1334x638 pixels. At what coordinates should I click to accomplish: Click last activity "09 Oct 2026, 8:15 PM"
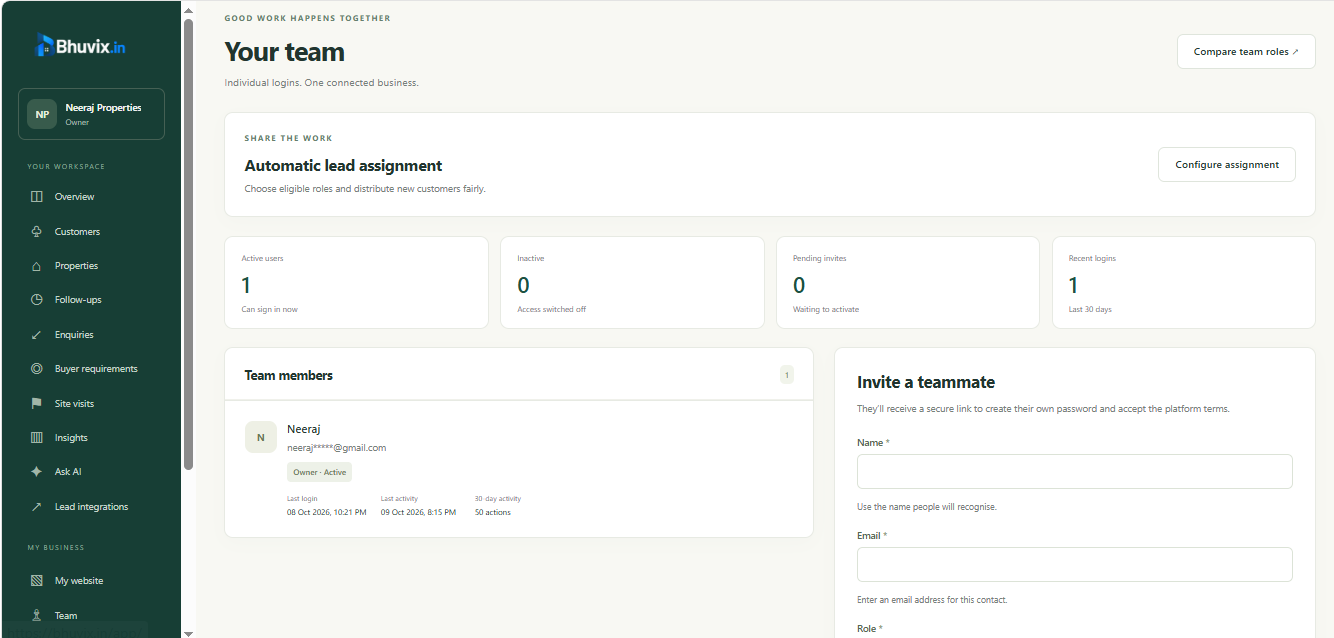[418, 512]
